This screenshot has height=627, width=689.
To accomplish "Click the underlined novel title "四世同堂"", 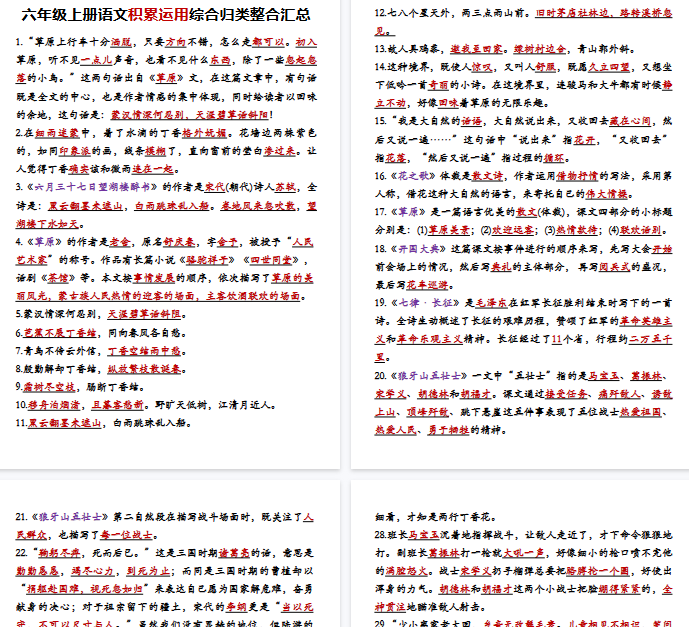I will tap(271, 260).
